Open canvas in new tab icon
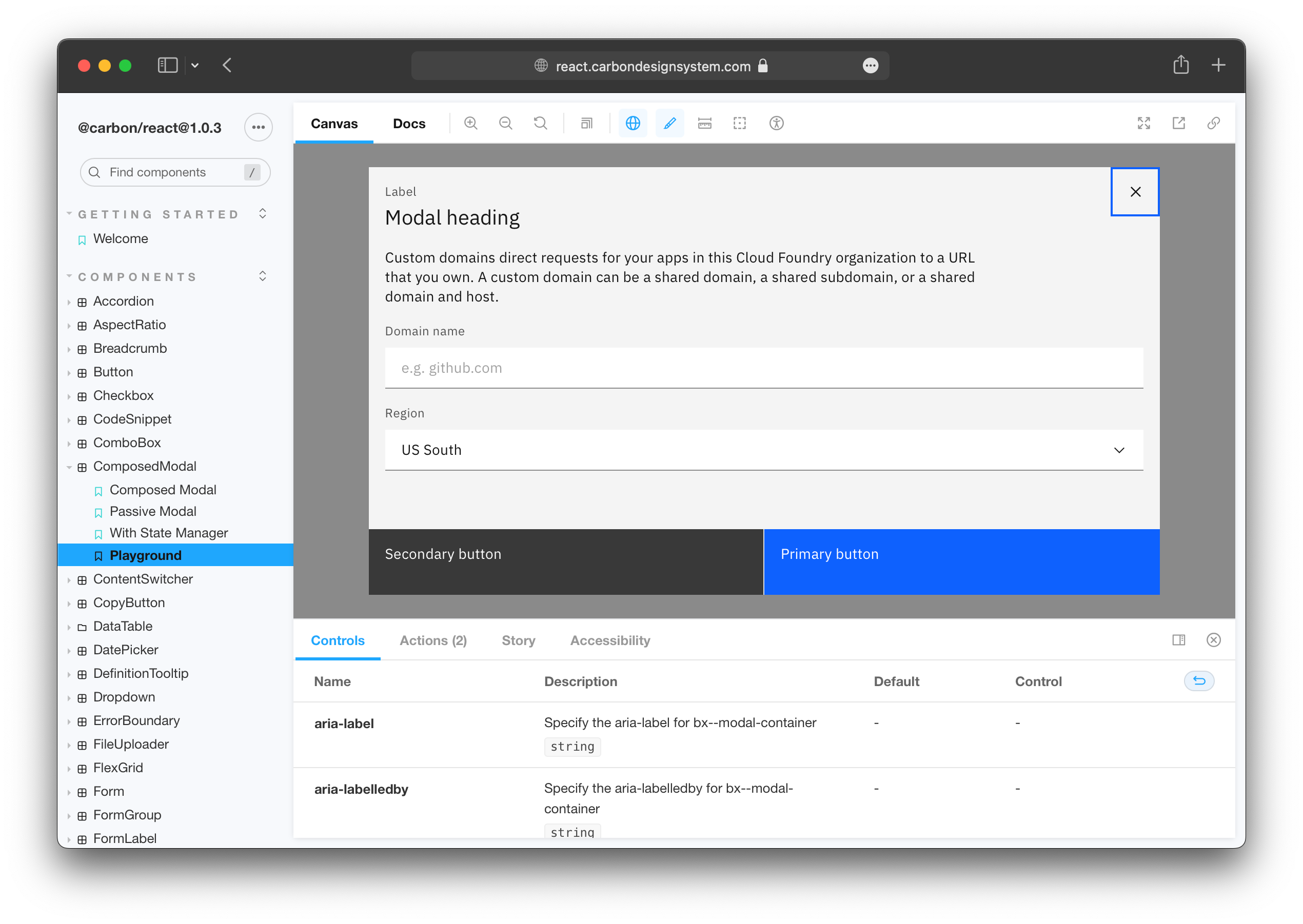This screenshot has height=924, width=1303. pyautogui.click(x=1178, y=124)
